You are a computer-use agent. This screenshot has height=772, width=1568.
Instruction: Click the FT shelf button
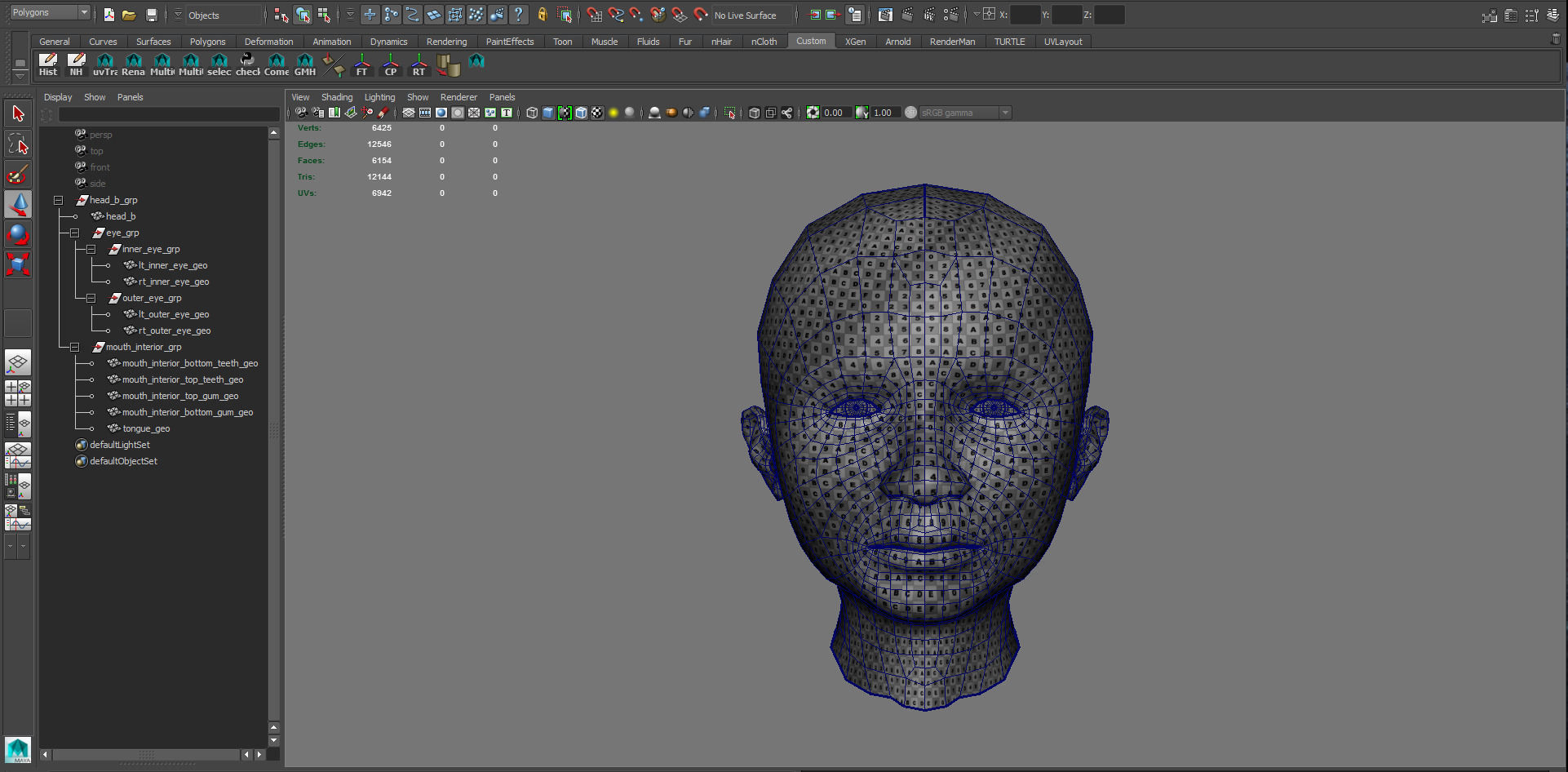coord(362,64)
